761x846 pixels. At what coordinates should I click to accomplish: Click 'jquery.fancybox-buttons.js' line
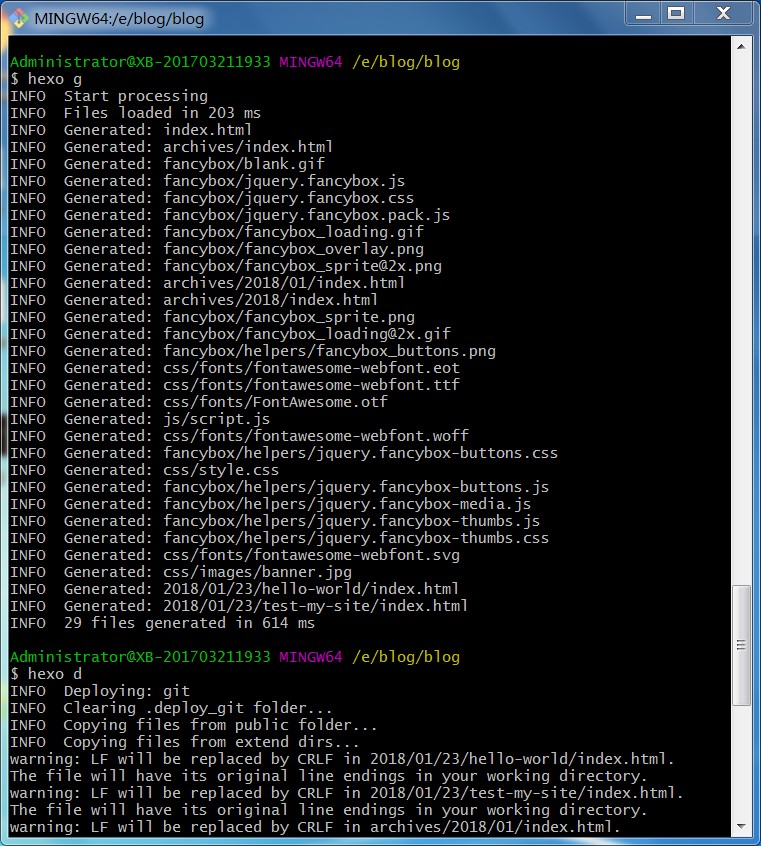(280, 487)
